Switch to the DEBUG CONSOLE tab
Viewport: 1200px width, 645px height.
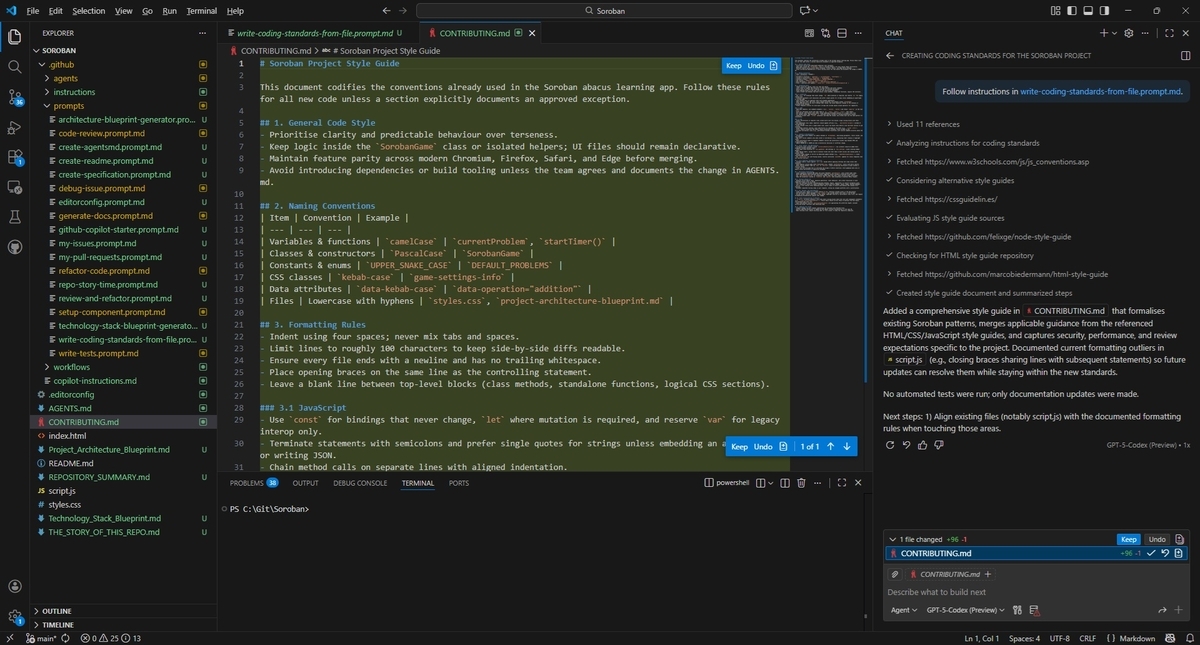click(360, 483)
